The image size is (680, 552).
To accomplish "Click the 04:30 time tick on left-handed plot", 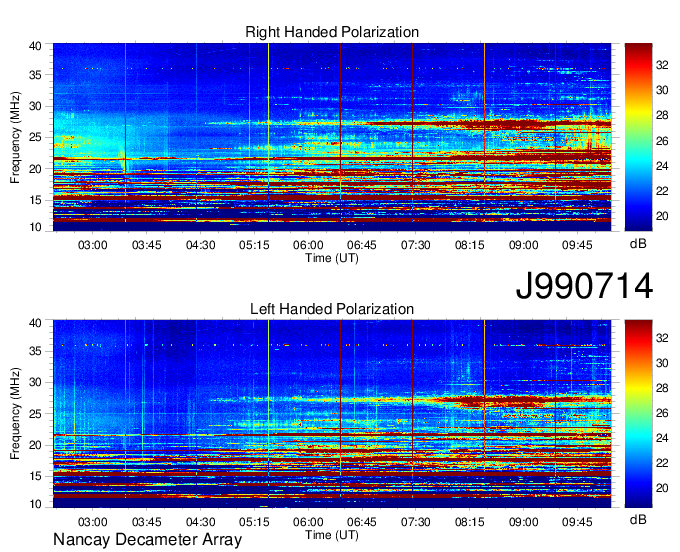I will (x=200, y=522).
